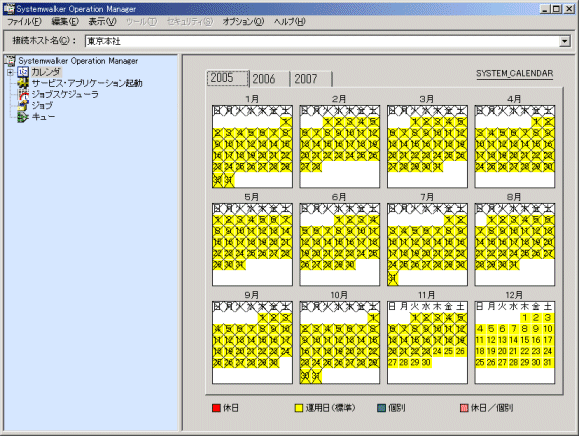Minimize the Systemwalker Operation Manager window

[x=545, y=9]
